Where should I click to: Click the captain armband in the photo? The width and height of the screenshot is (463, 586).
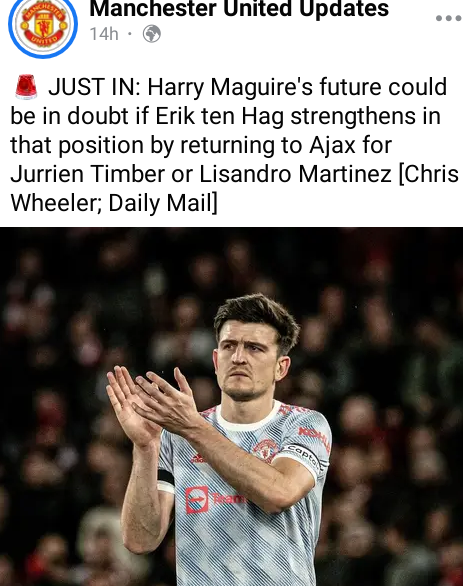tap(303, 458)
